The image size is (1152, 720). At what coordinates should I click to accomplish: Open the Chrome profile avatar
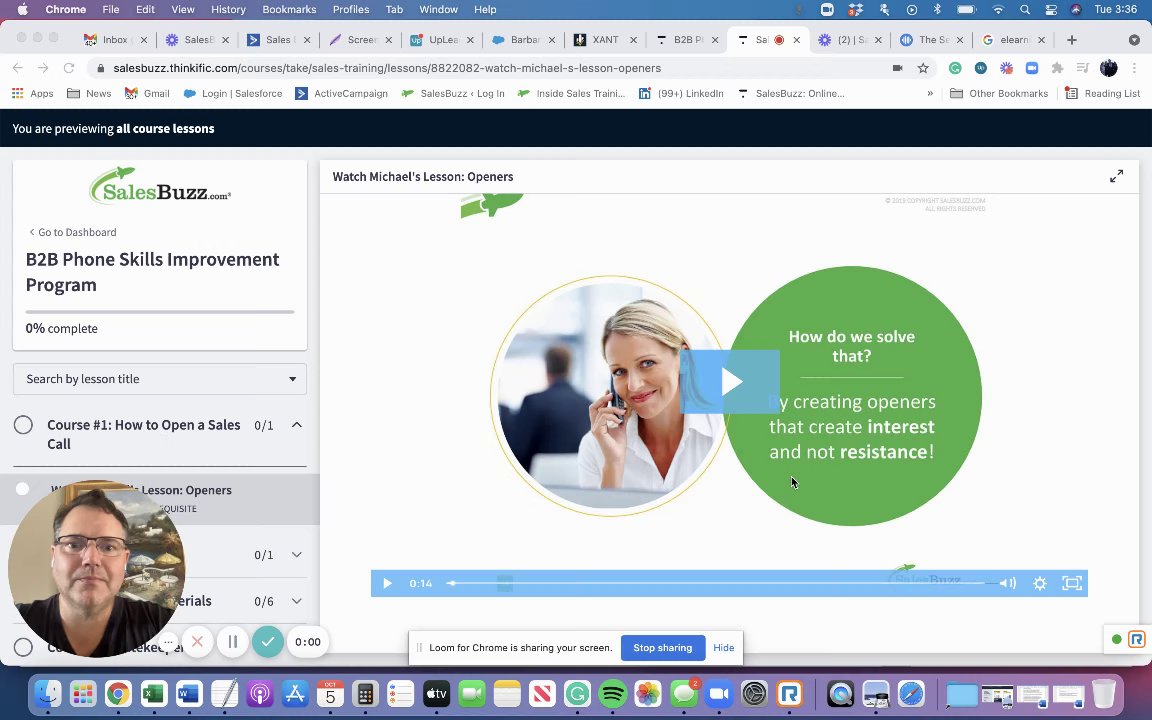(x=1109, y=68)
